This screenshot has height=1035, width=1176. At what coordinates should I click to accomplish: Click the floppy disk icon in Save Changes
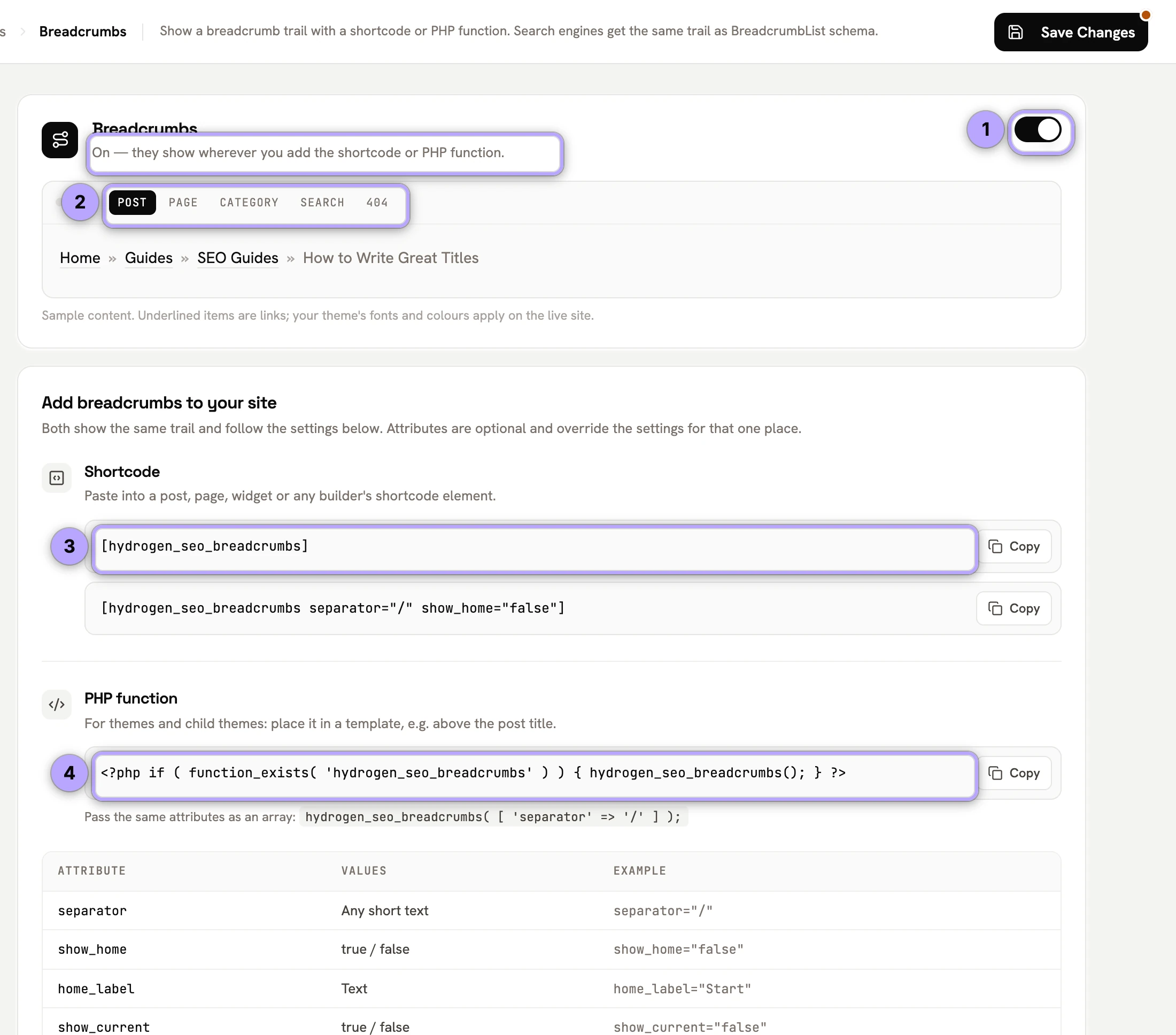click(x=1016, y=32)
